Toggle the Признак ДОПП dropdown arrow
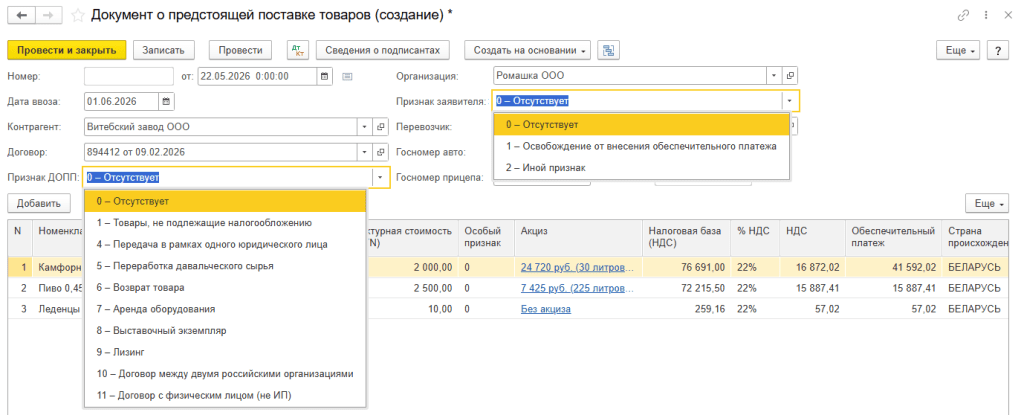 pyautogui.click(x=381, y=177)
